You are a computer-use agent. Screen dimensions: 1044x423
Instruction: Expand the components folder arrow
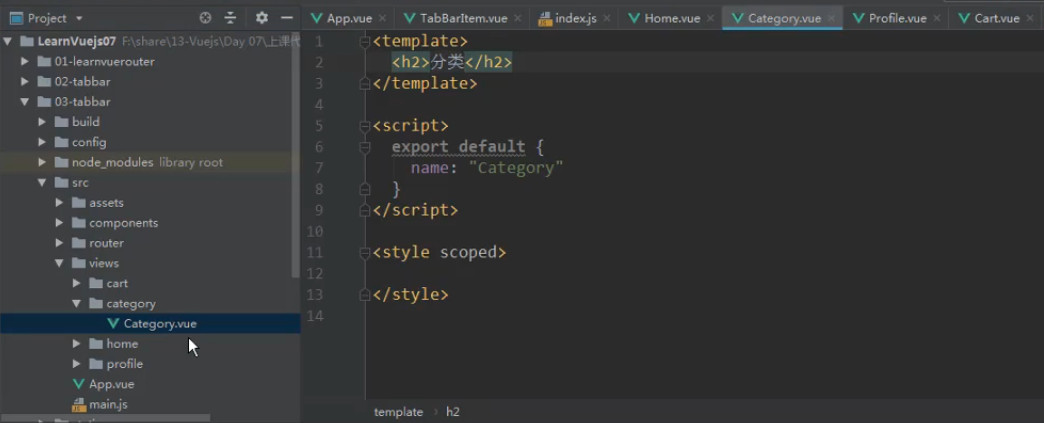pos(59,222)
